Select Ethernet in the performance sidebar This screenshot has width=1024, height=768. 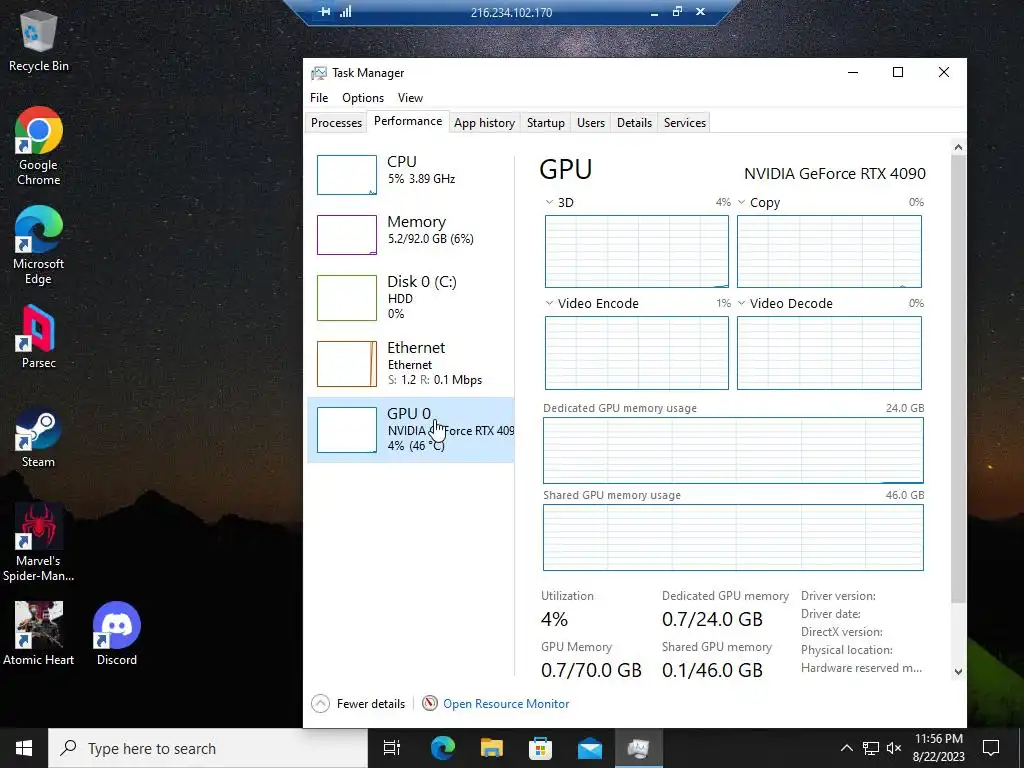(411, 363)
